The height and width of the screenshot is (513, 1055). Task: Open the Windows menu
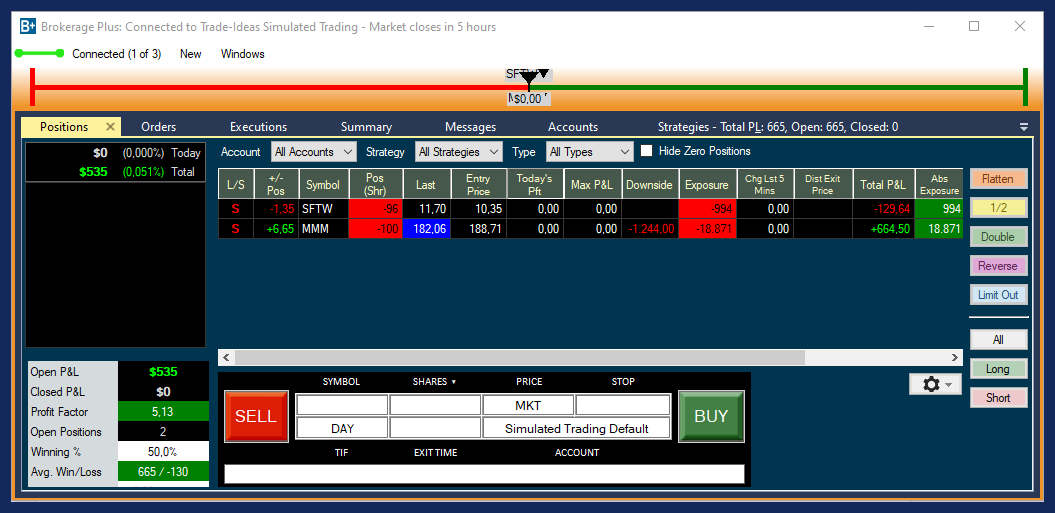pyautogui.click(x=243, y=54)
